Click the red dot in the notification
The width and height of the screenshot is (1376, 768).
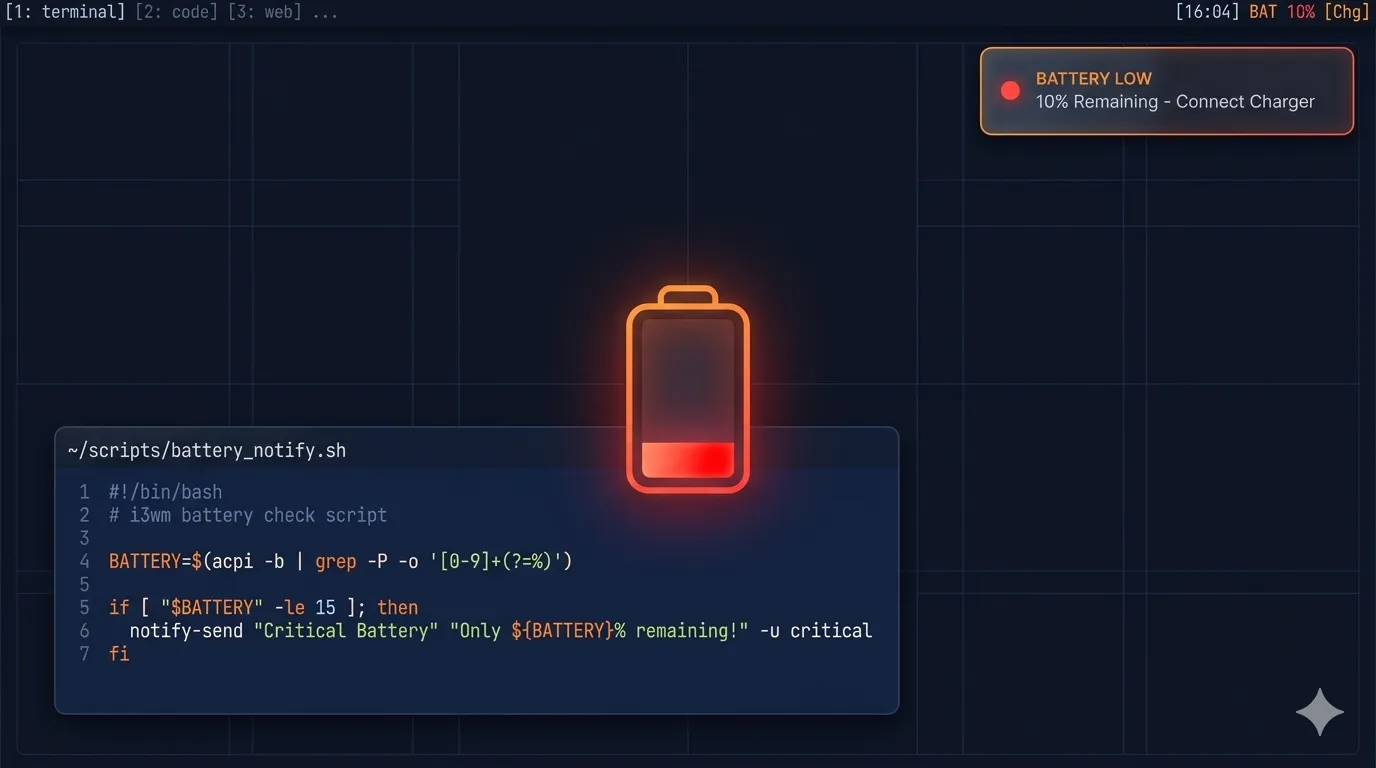click(1010, 91)
